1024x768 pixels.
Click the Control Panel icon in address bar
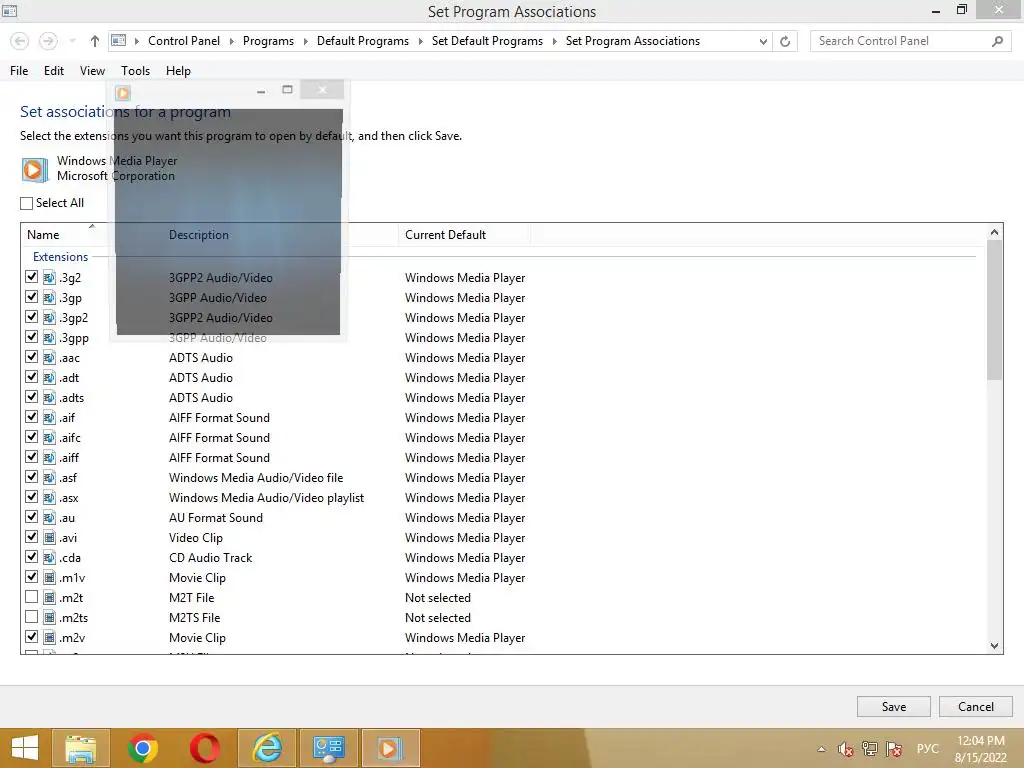pos(119,40)
